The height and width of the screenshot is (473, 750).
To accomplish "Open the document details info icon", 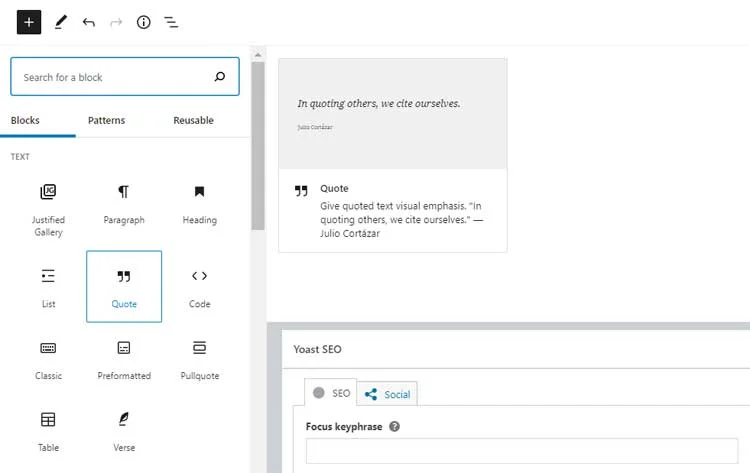I will (143, 21).
